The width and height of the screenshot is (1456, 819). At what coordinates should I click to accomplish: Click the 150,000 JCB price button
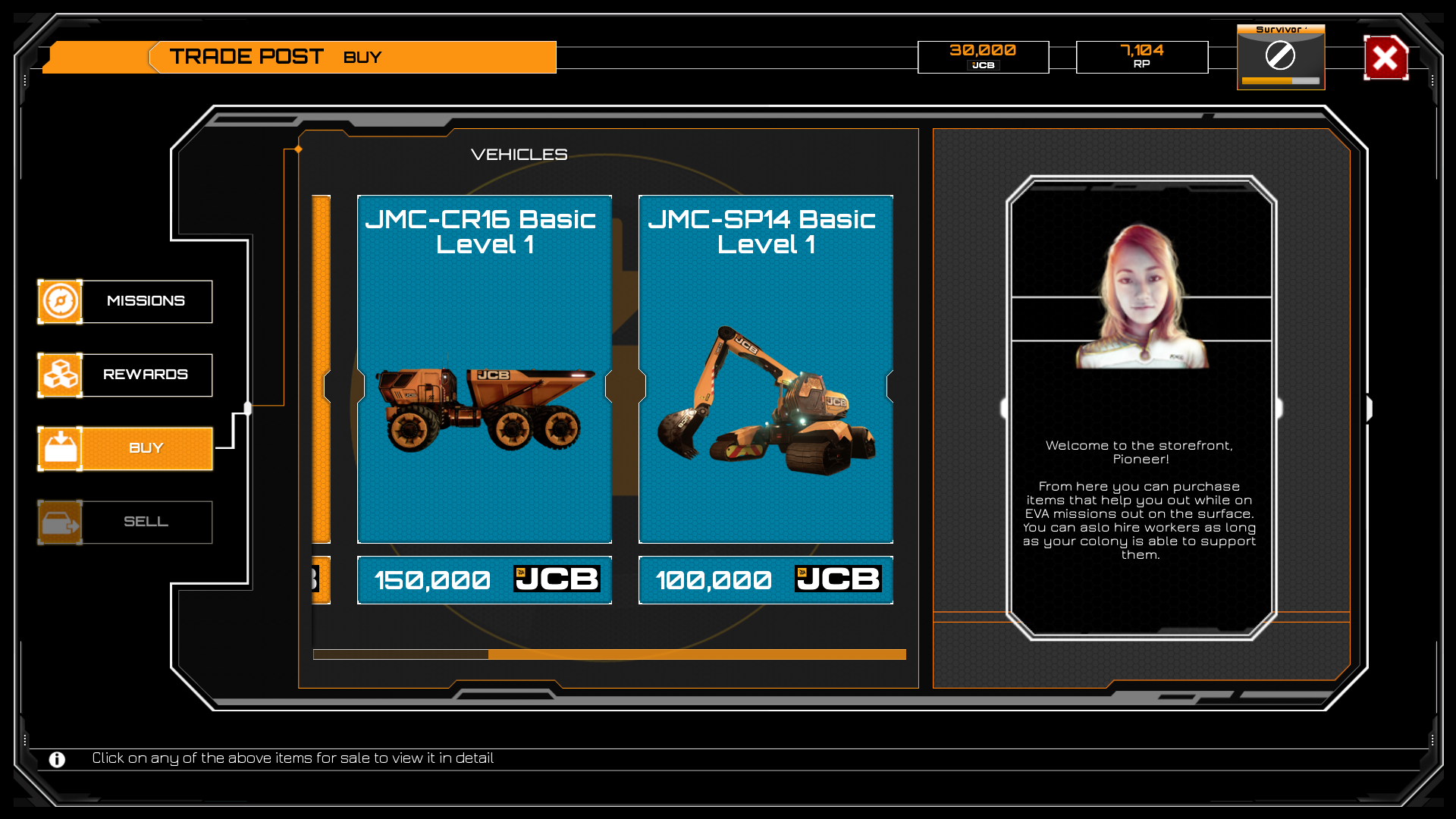(485, 580)
